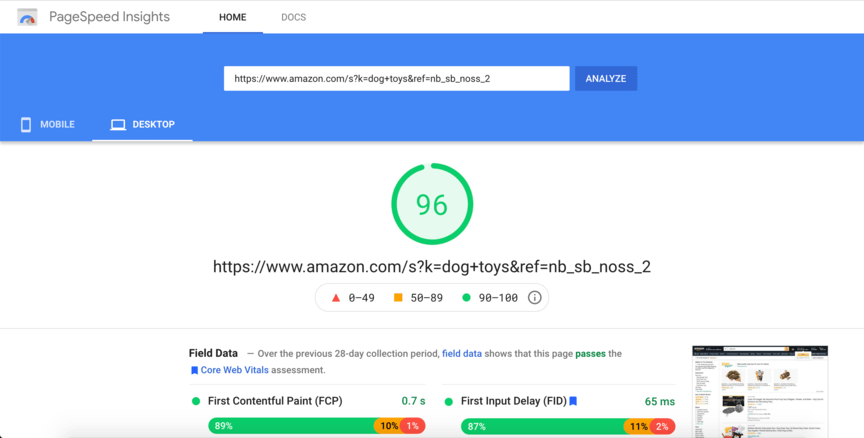Select the MOBILE results tab
This screenshot has width=864, height=438.
[47, 125]
